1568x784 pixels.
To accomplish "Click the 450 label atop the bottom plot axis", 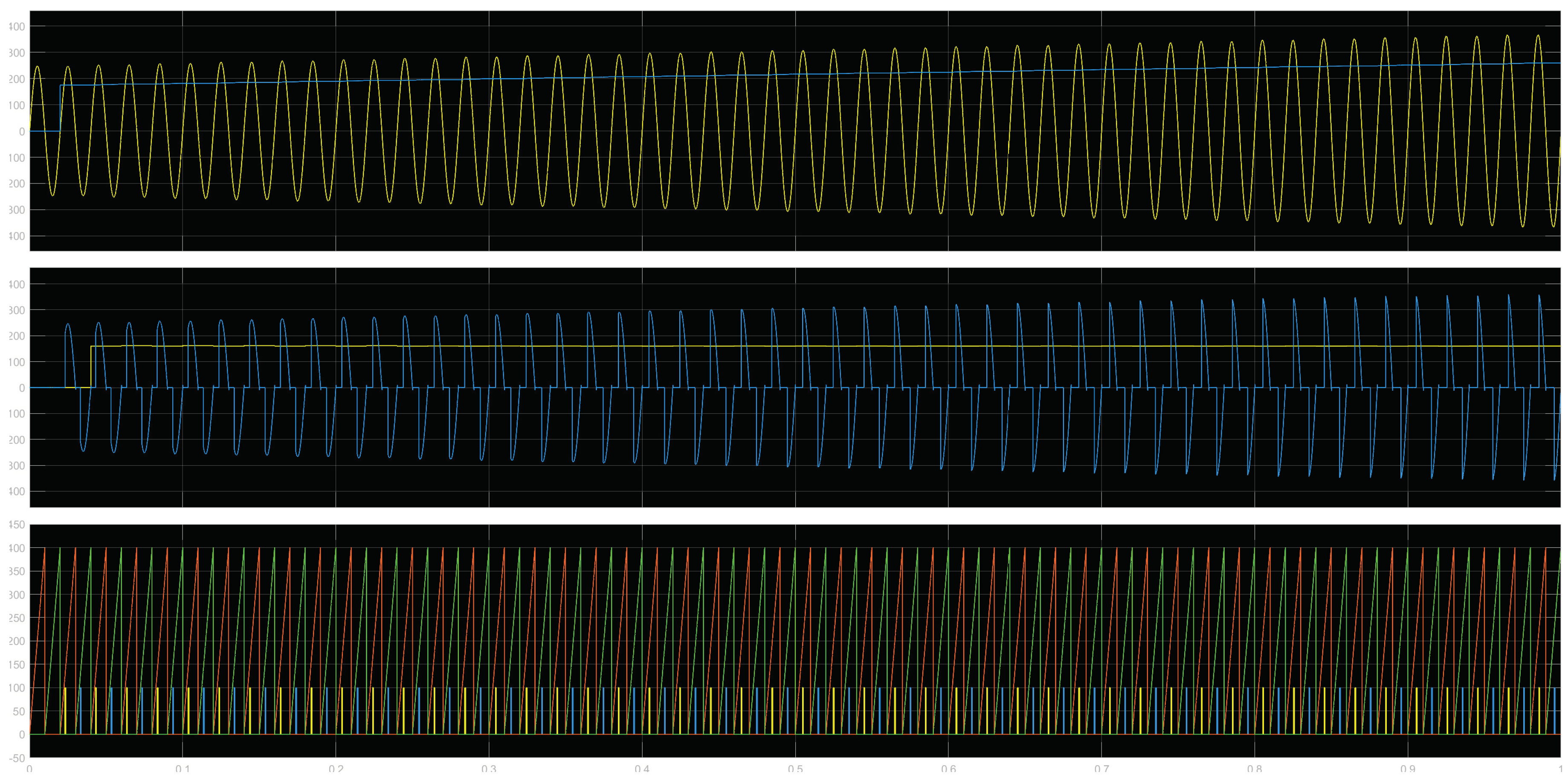I will point(17,525).
